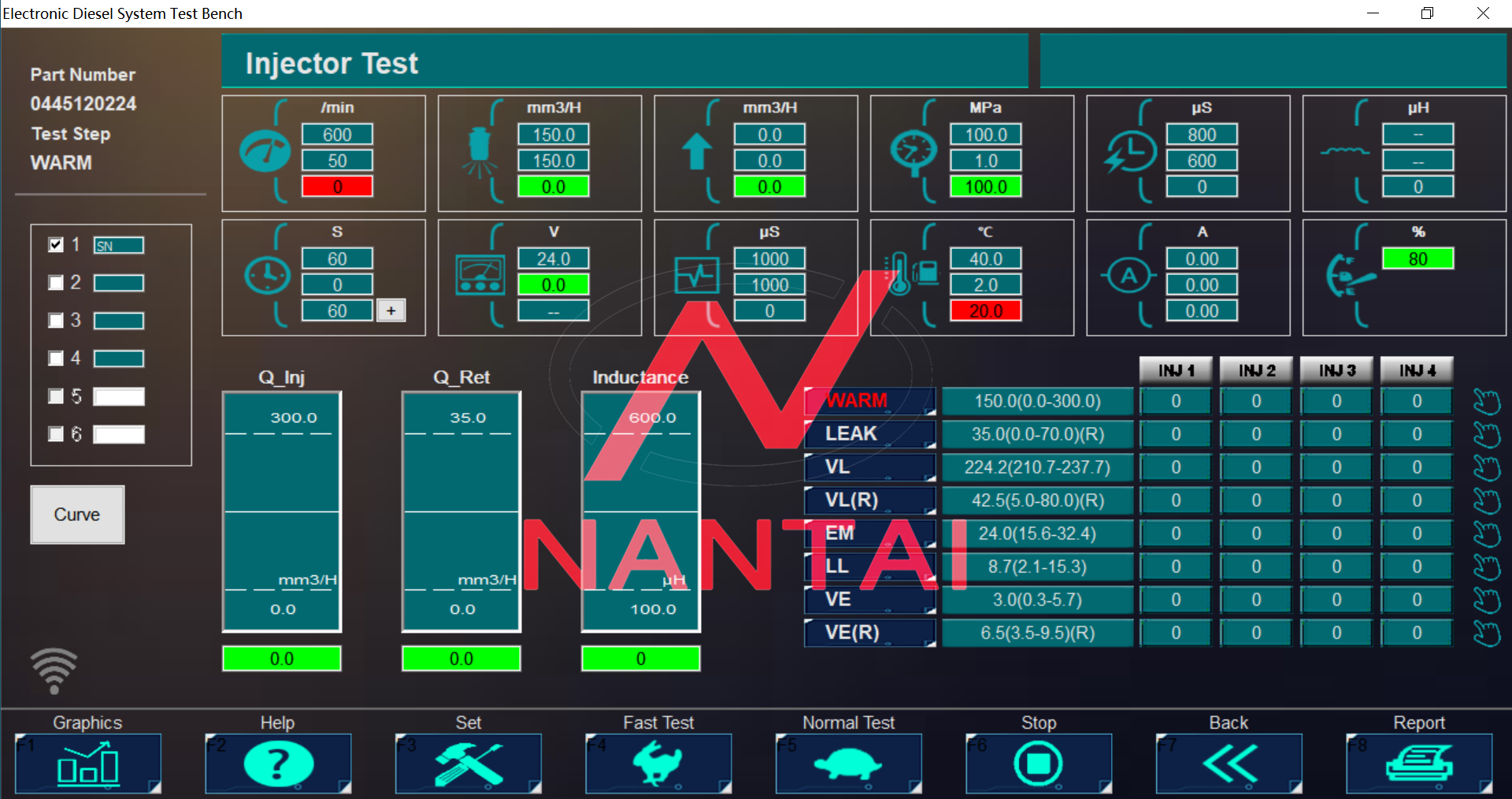Click the SN field for channel 1
The image size is (1512, 799).
point(119,246)
